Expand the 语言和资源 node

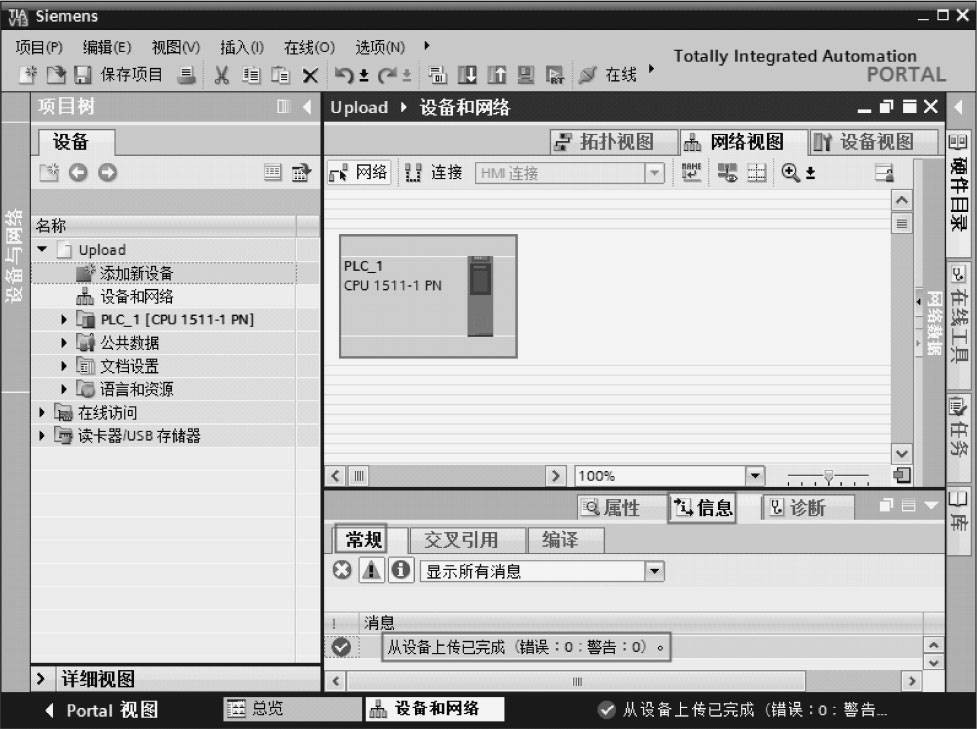tap(64, 389)
